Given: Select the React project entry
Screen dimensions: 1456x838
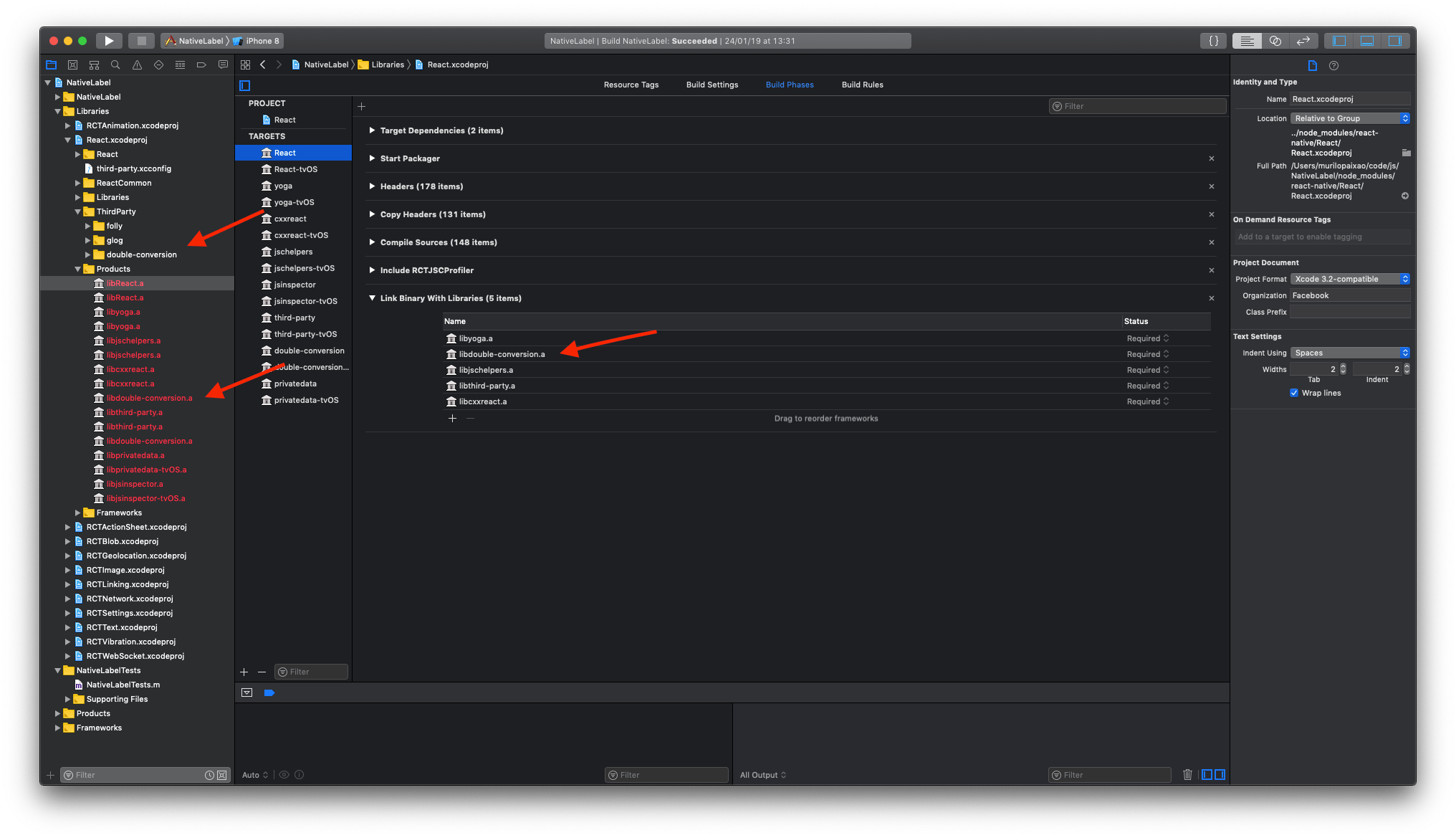Looking at the screenshot, I should coord(293,120).
